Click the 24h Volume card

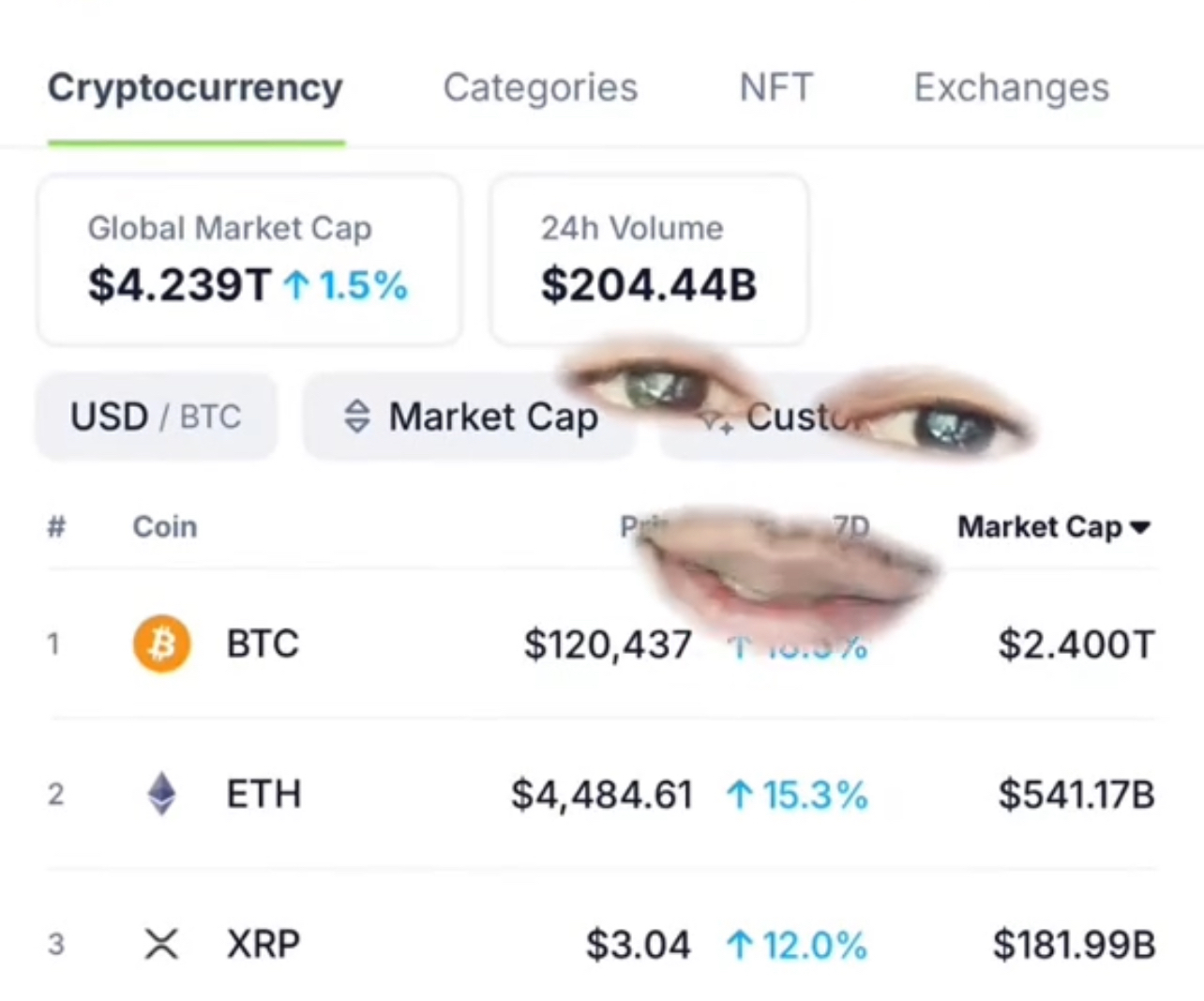click(648, 259)
